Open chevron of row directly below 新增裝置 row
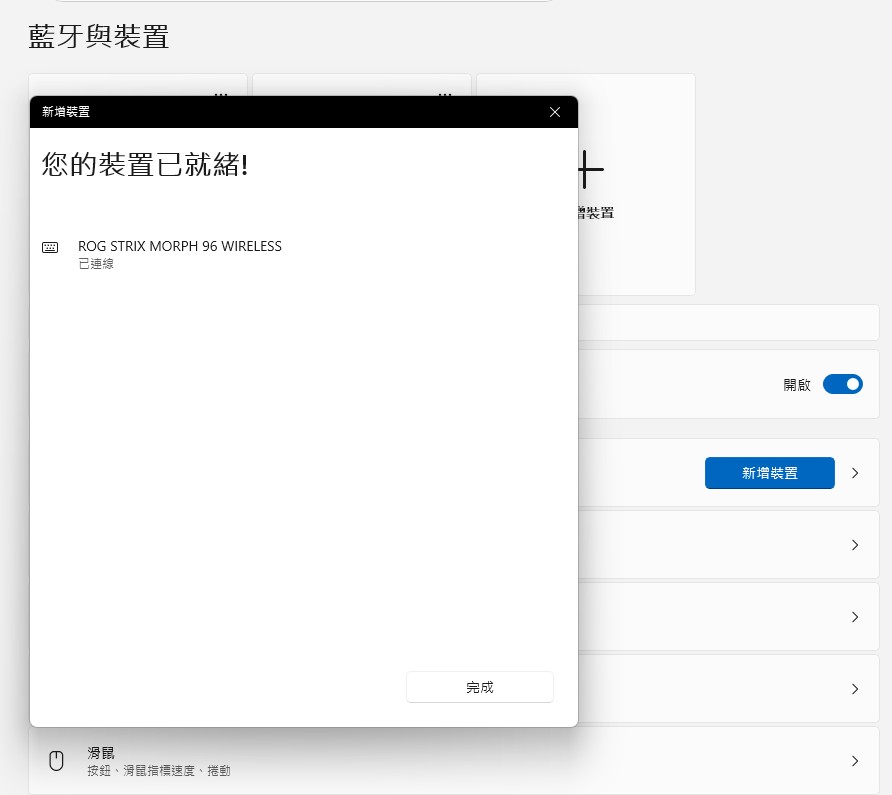The height and width of the screenshot is (795, 892). click(x=854, y=545)
